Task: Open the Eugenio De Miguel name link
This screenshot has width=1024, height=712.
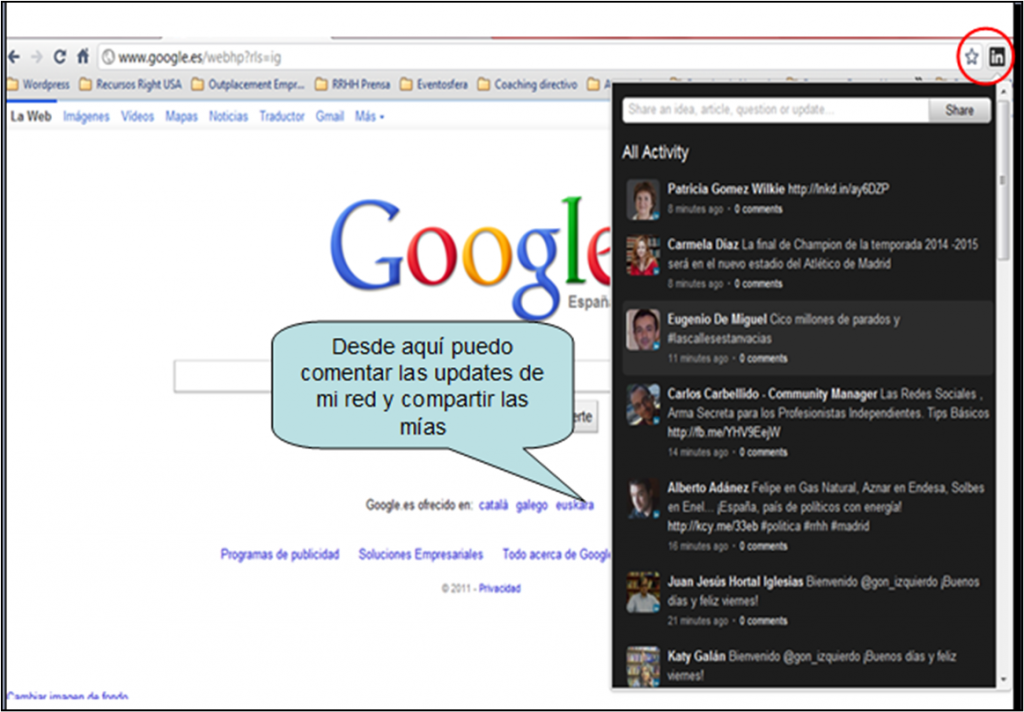Action: coord(716,319)
